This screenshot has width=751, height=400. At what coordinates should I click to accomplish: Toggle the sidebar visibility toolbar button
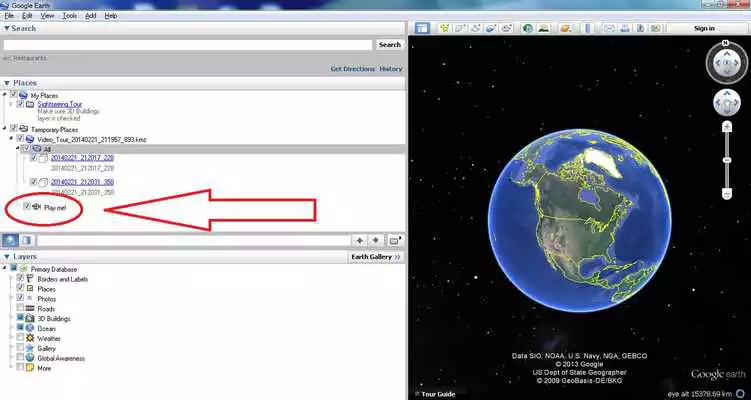[421, 28]
